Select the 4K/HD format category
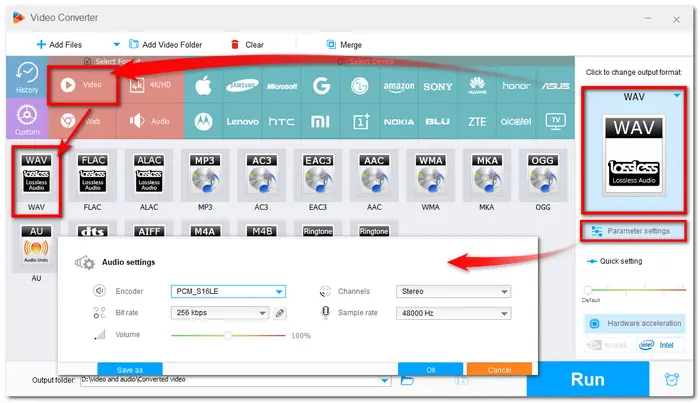Image resolution: width=700 pixels, height=403 pixels. coord(150,85)
